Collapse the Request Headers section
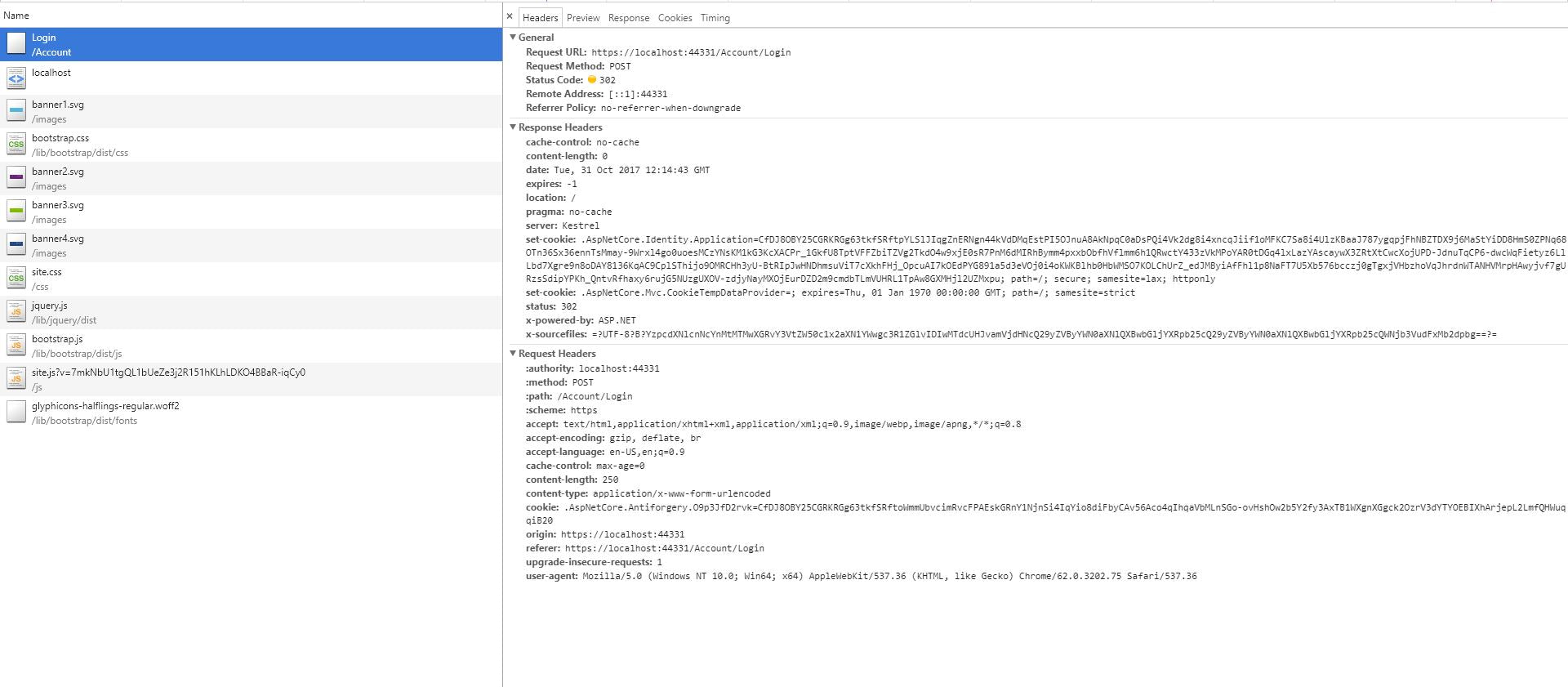This screenshot has height=687, width=1568. [513, 354]
